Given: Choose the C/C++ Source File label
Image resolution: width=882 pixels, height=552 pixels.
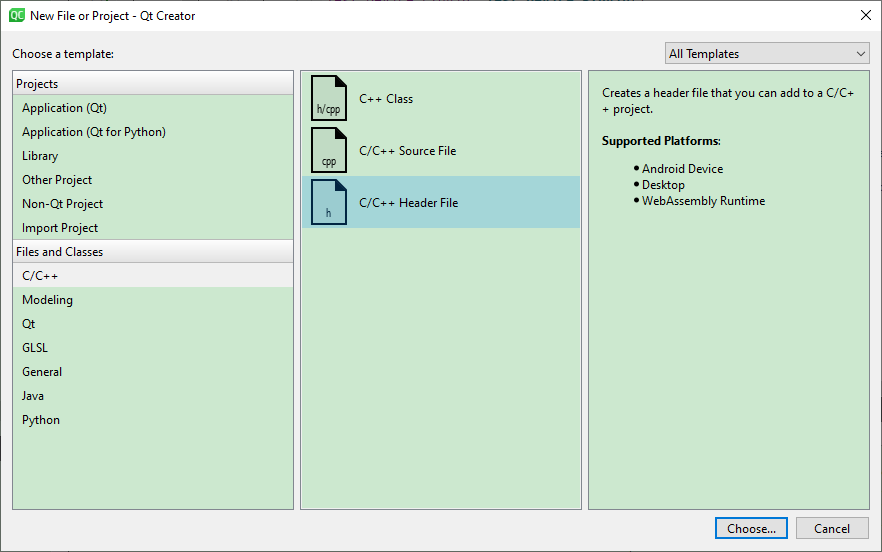Looking at the screenshot, I should (407, 151).
